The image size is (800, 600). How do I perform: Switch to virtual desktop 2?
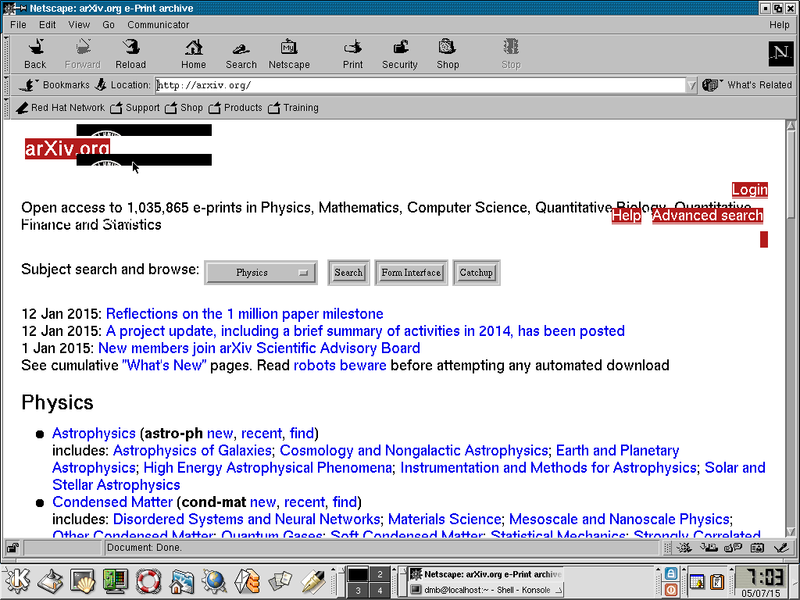coord(380,574)
